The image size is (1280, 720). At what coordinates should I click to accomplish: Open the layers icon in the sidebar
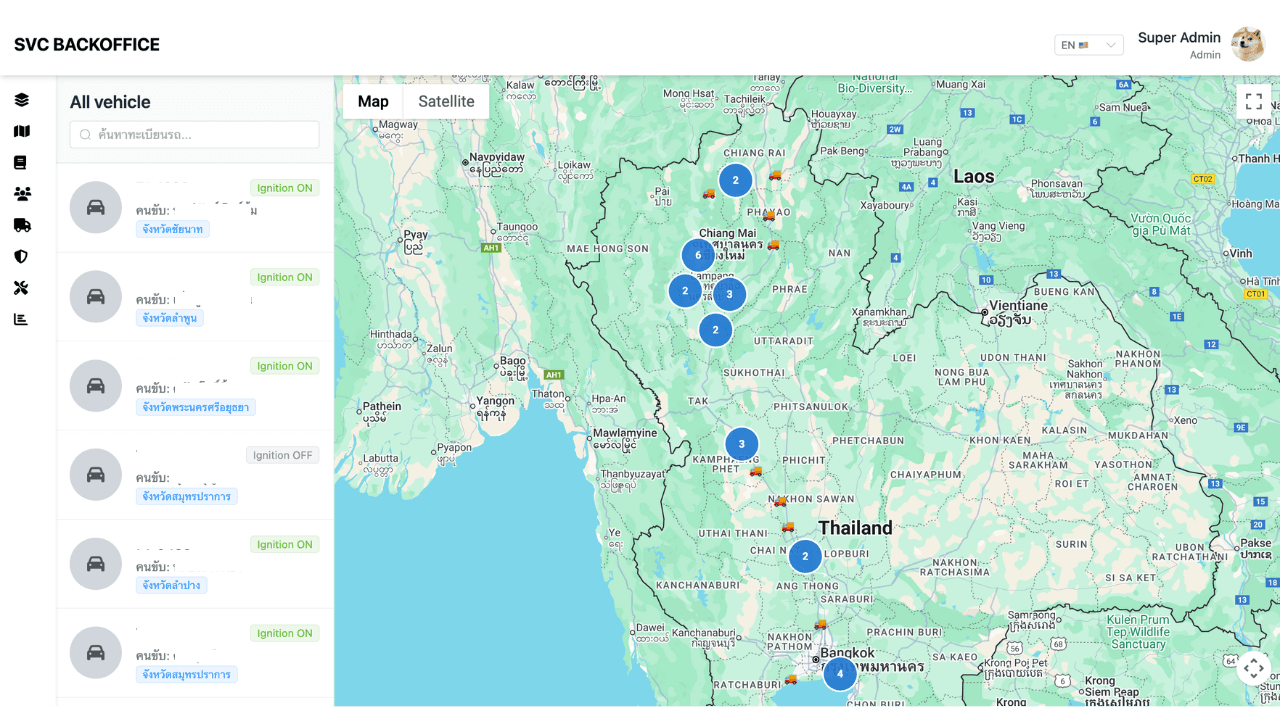click(x=21, y=100)
